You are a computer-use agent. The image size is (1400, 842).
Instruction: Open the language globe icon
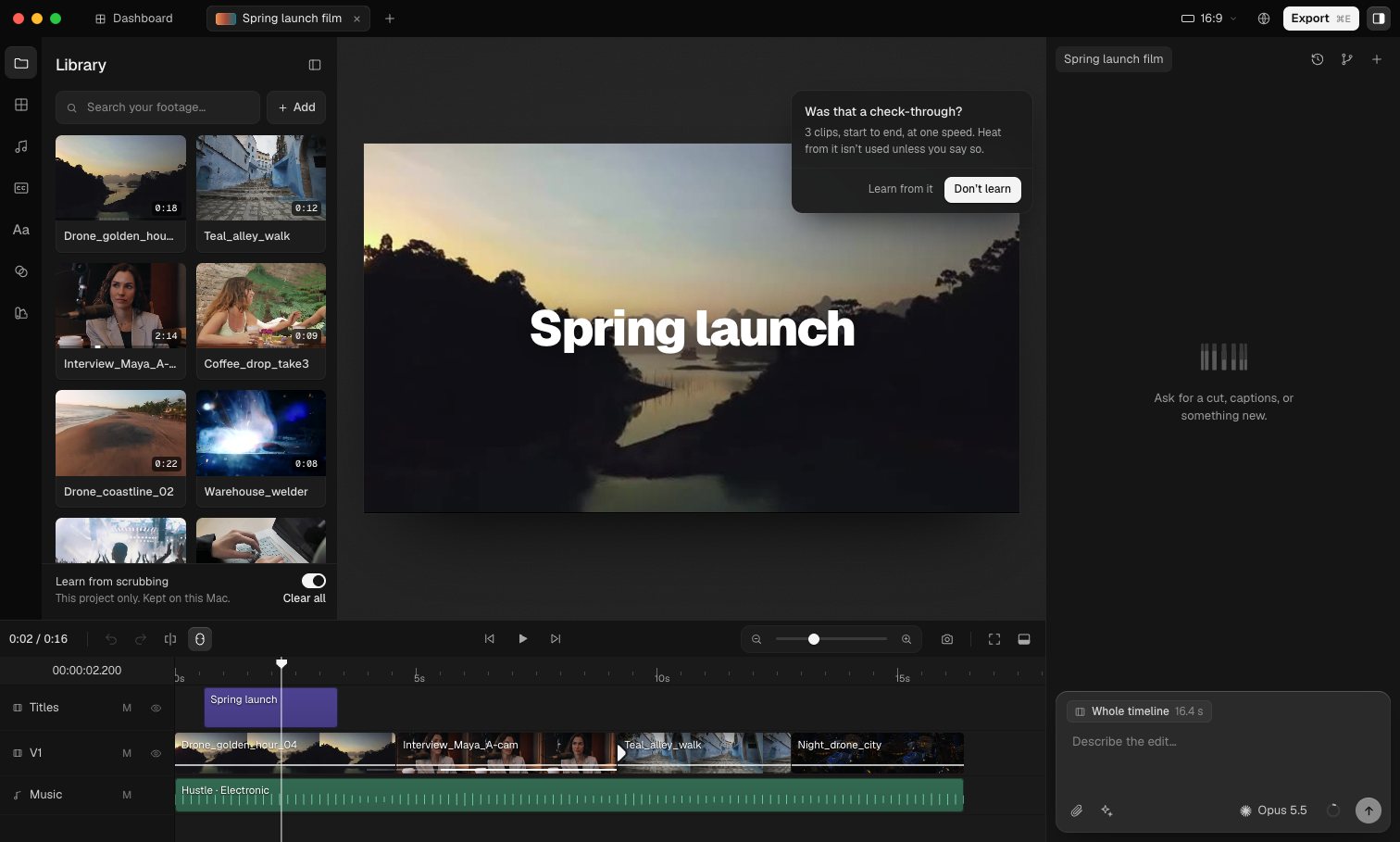[1264, 19]
